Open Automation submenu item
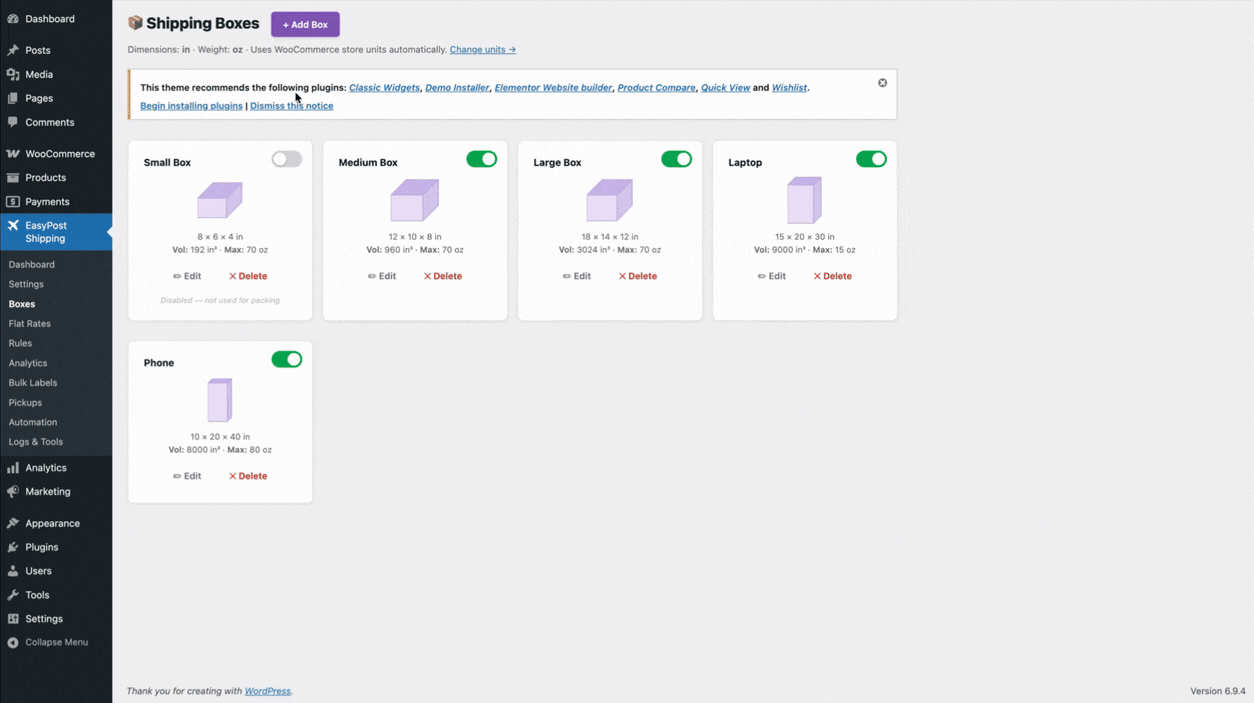The image size is (1254, 703). tap(33, 422)
